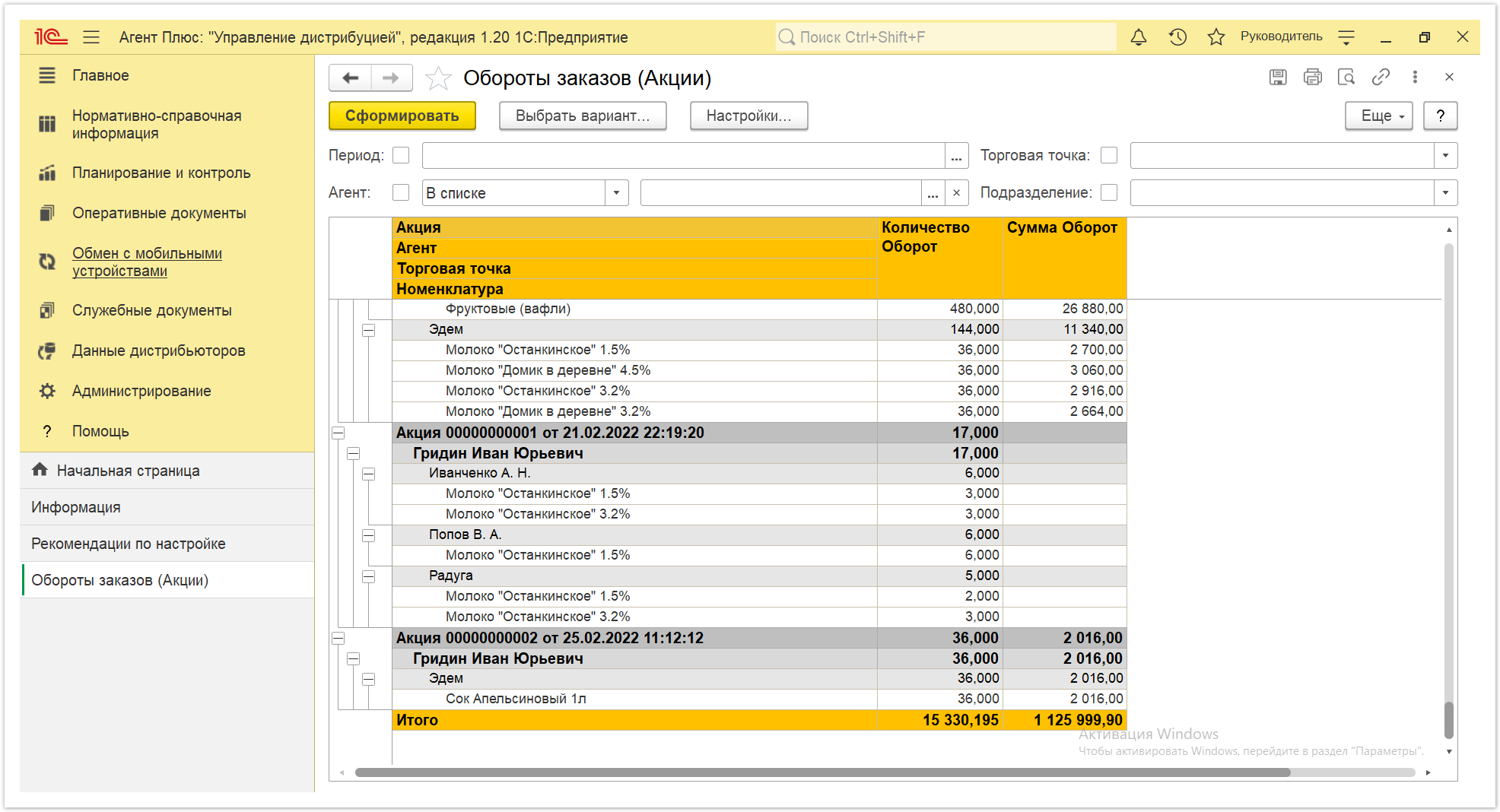Collapse the Акция 00000000002 group
Viewport: 1500px width, 812px height.
(x=338, y=638)
